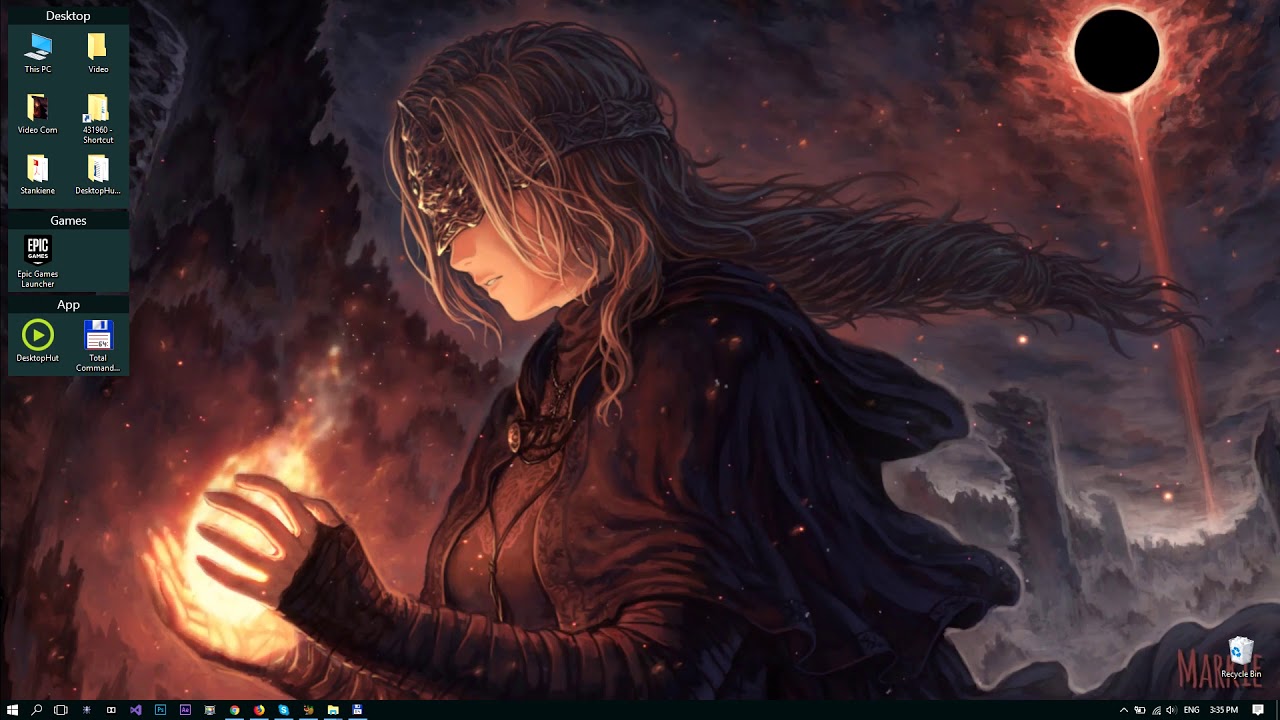Screen dimensions: 1280x720
Task: Open Skype from taskbar
Action: [284, 710]
